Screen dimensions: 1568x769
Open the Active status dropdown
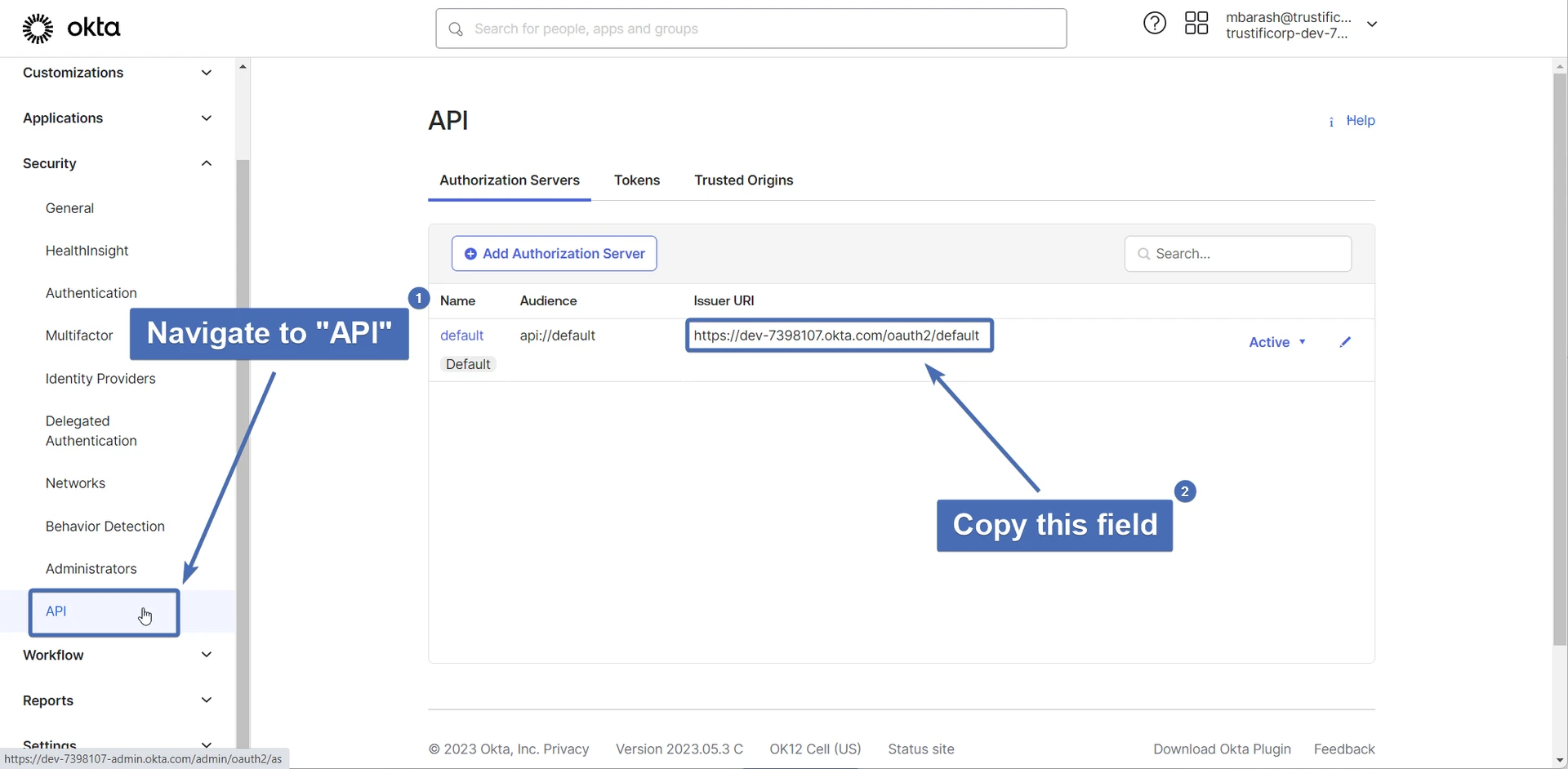1276,342
